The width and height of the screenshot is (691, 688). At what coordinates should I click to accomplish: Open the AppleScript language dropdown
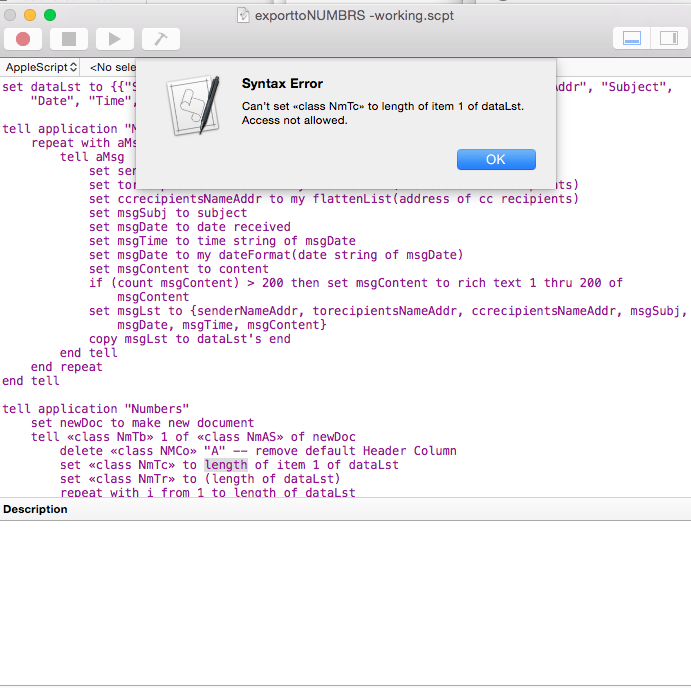pos(41,67)
